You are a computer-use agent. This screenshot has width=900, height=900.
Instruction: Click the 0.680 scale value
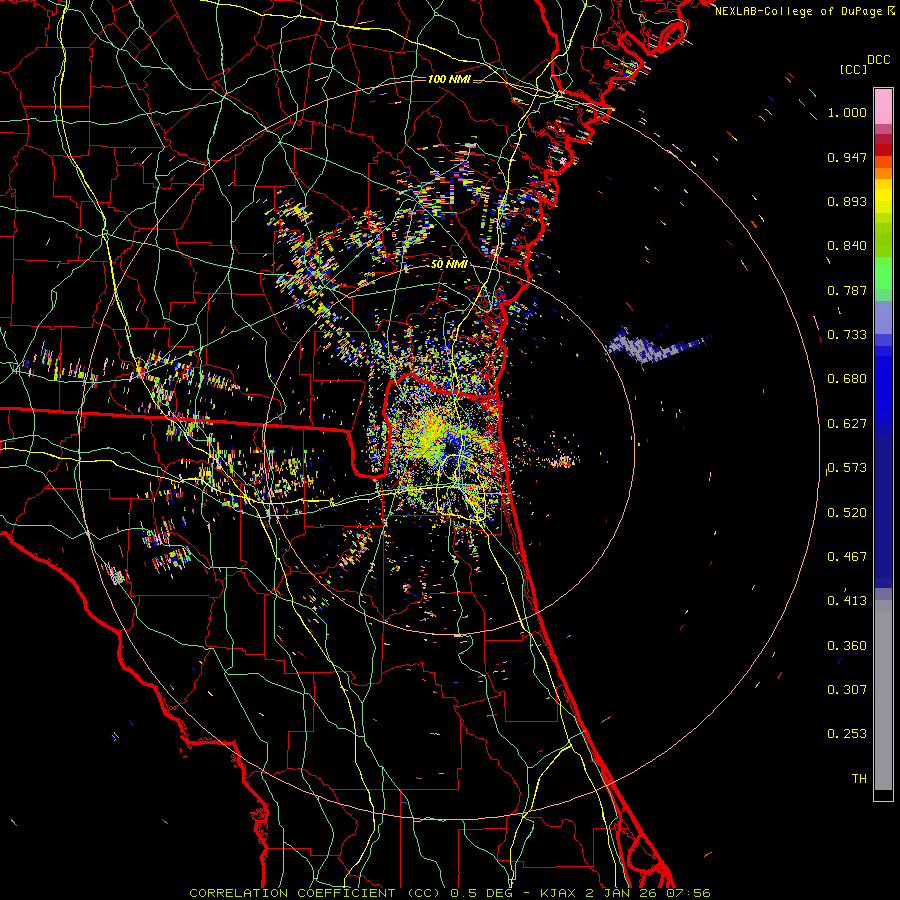click(847, 379)
